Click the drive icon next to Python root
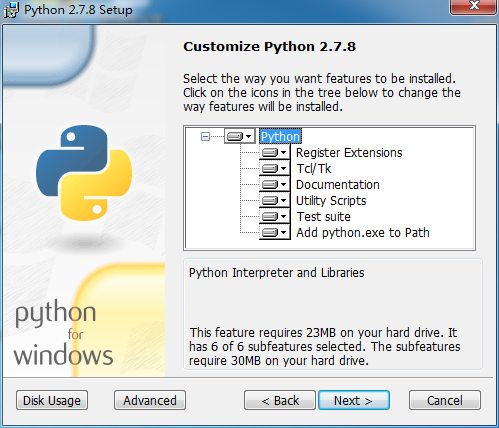499x428 pixels. 240,136
